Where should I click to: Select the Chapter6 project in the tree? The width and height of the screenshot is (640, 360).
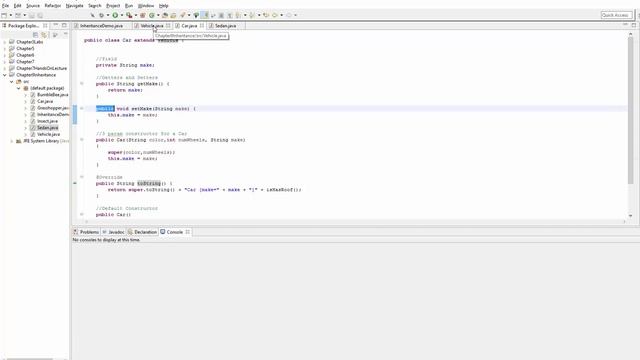click(25, 55)
